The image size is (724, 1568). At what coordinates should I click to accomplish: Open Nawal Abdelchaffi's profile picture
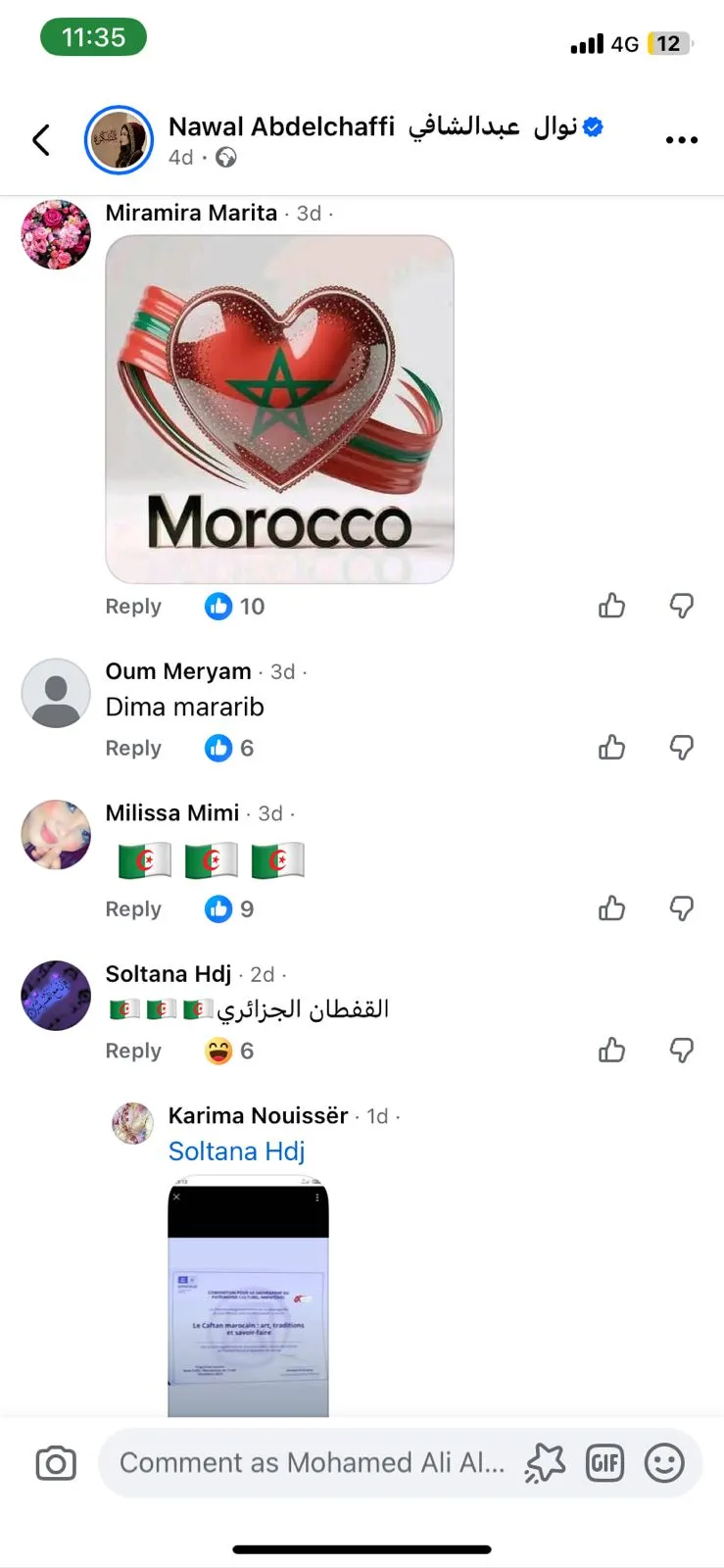point(119,140)
